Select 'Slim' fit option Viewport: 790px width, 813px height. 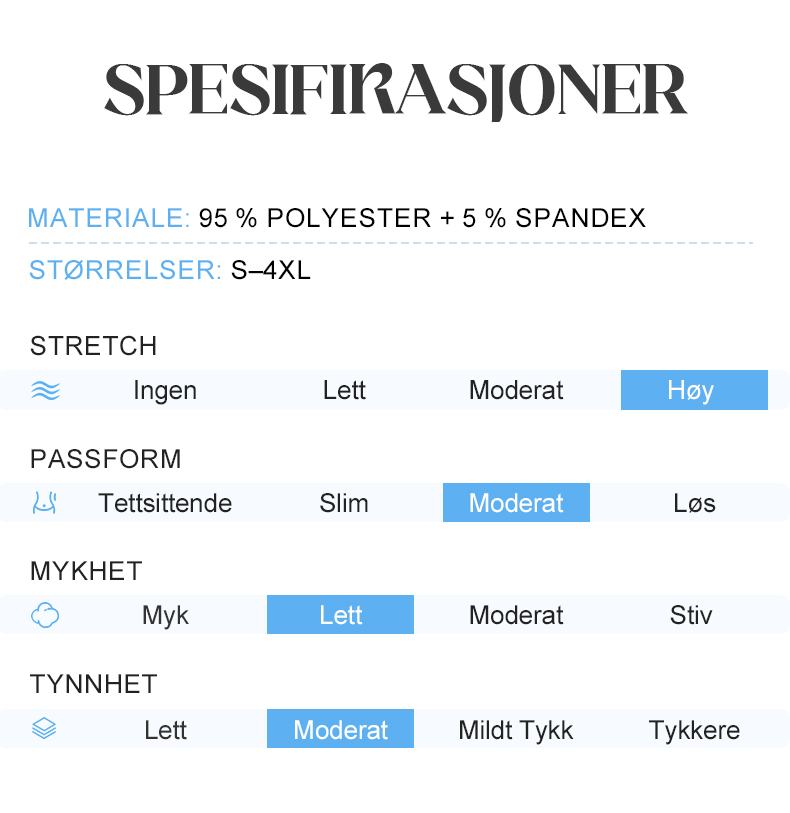click(x=344, y=503)
